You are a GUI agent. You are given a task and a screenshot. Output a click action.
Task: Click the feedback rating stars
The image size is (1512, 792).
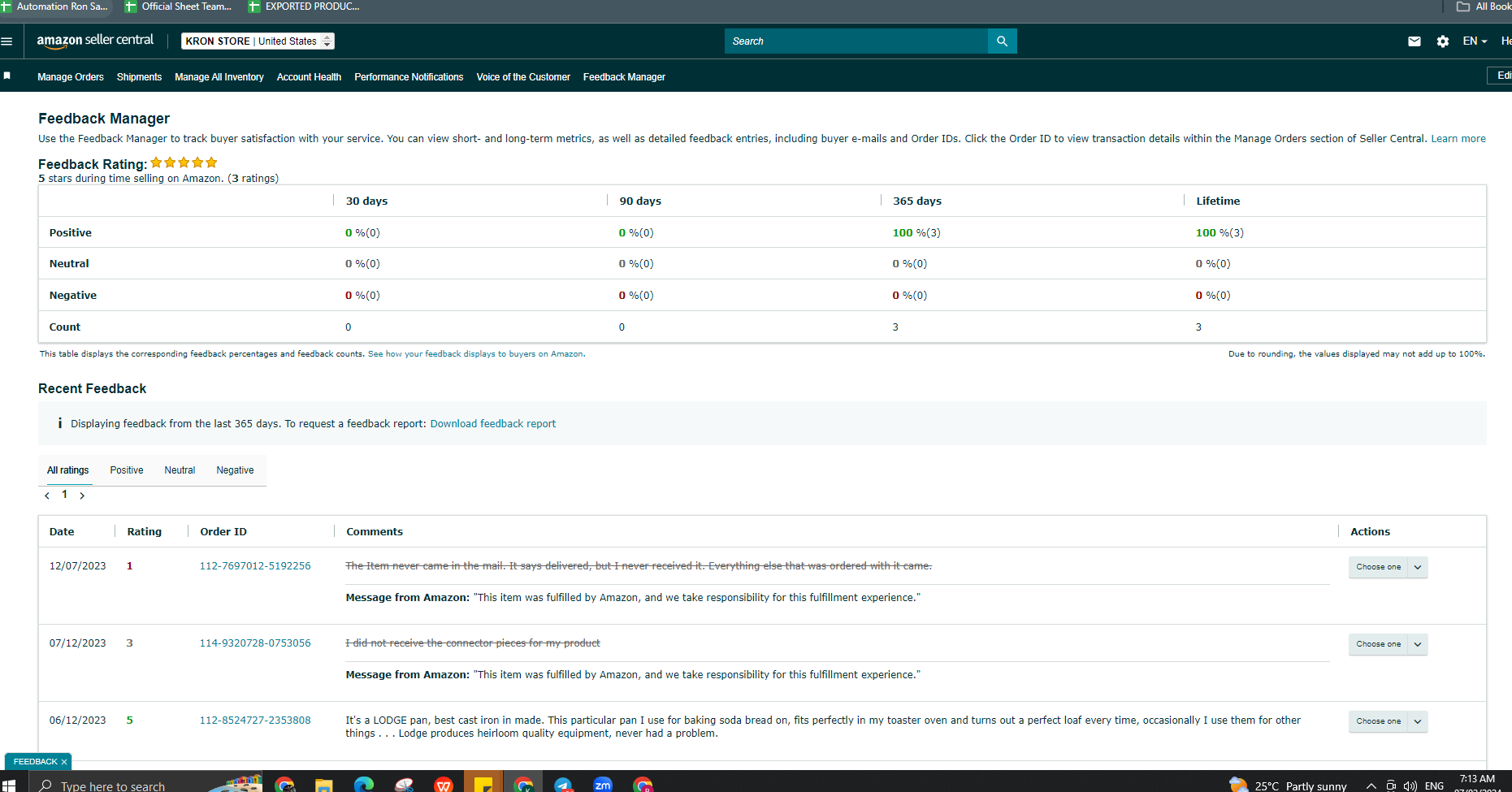pos(184,162)
